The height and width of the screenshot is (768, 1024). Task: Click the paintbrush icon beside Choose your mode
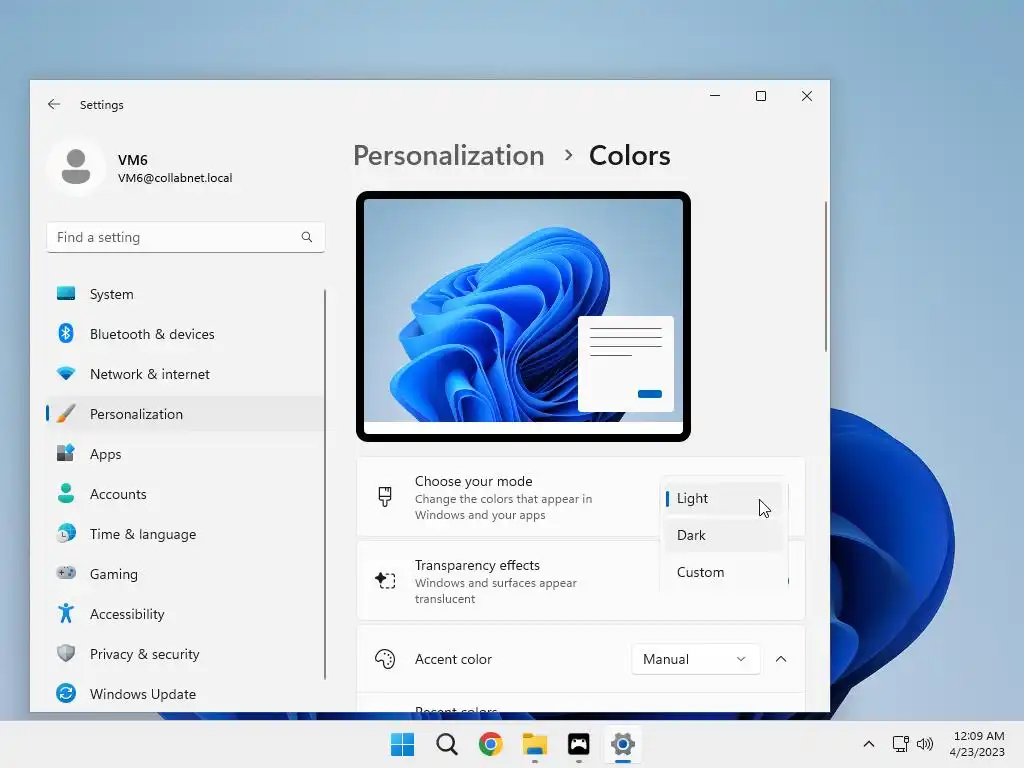(x=385, y=496)
